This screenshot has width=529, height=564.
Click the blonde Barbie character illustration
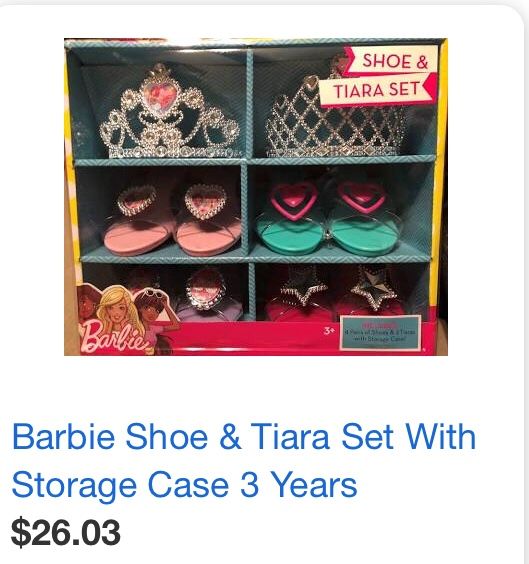[120, 309]
